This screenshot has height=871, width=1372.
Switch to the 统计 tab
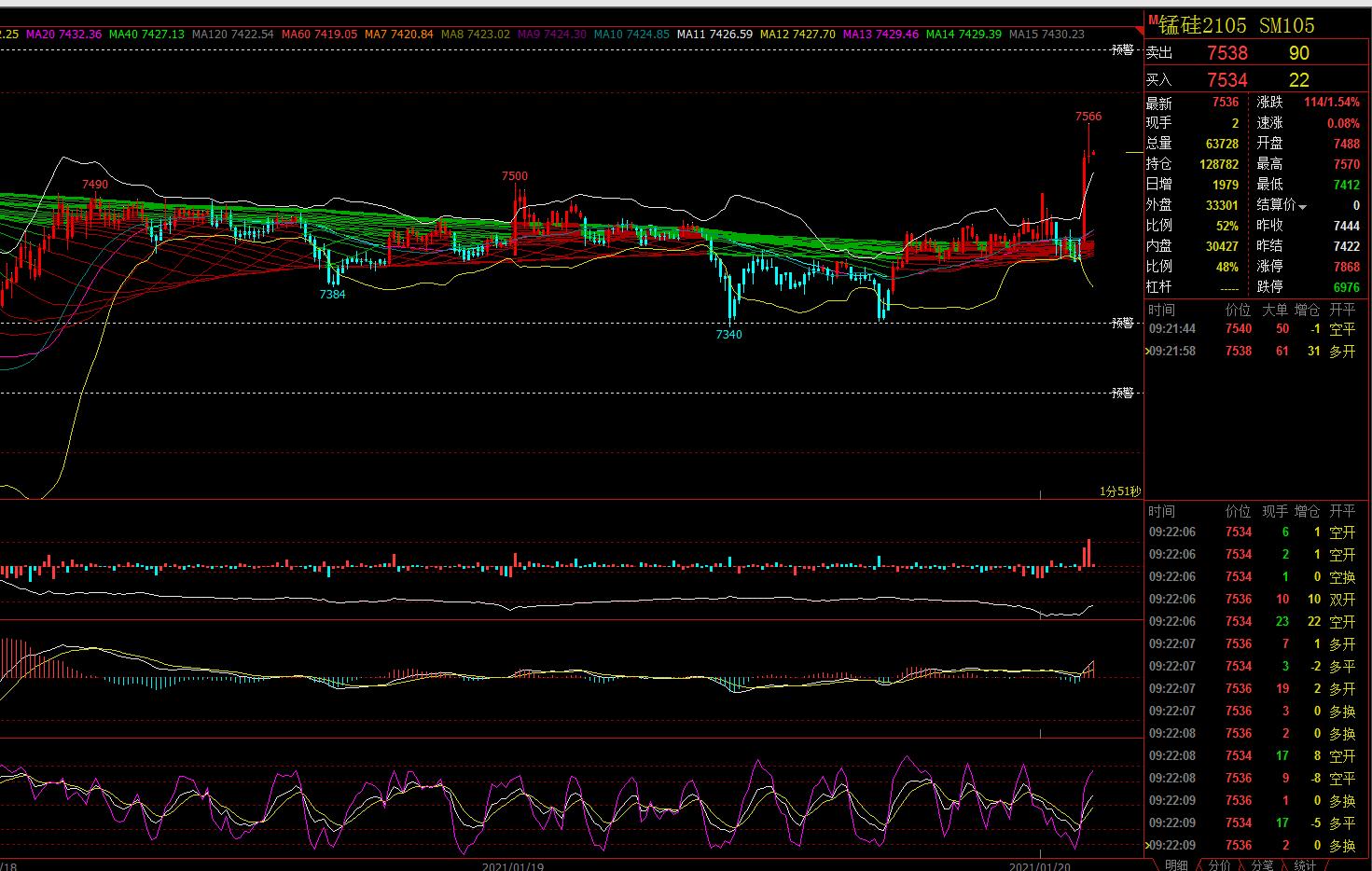tap(1305, 865)
